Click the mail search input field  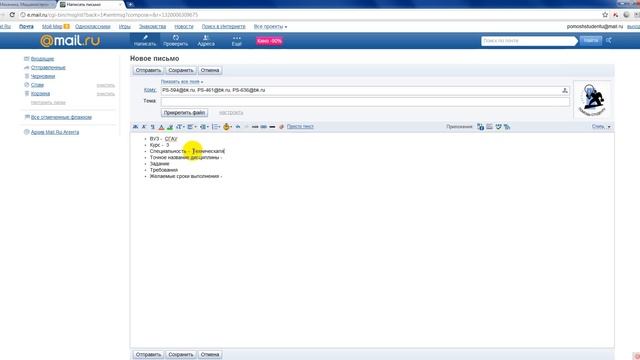tap(528, 41)
